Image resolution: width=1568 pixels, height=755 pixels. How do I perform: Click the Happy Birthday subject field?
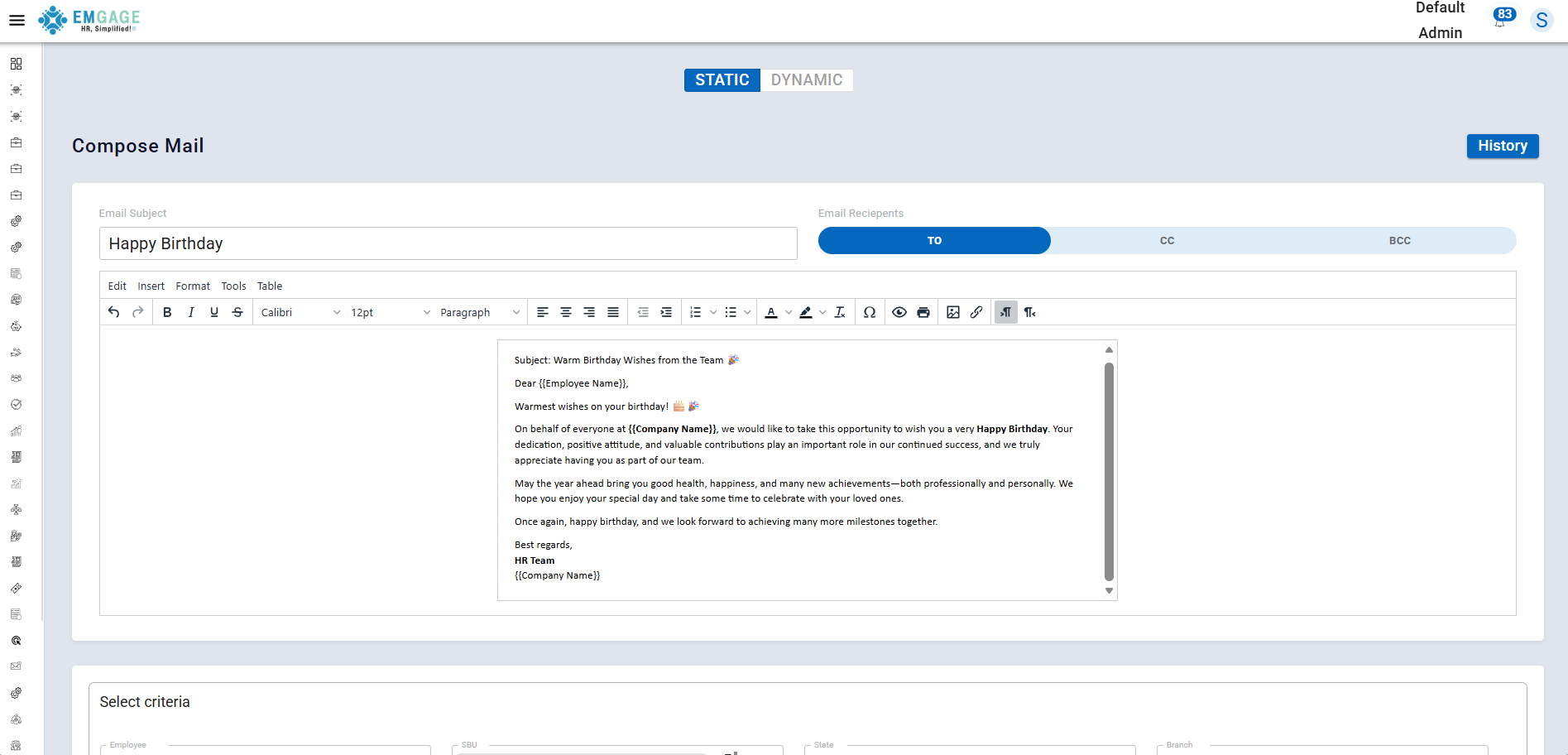click(448, 243)
